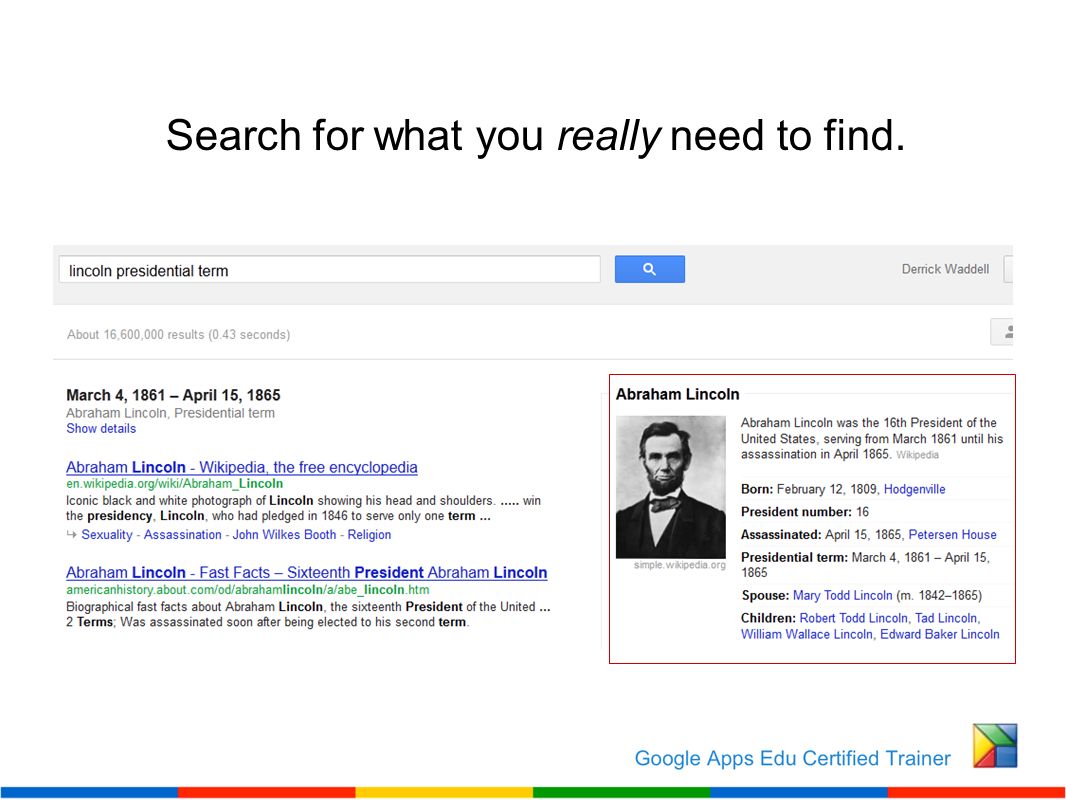Open the Assassination sitelink
The width and height of the screenshot is (1066, 800).
coord(182,534)
